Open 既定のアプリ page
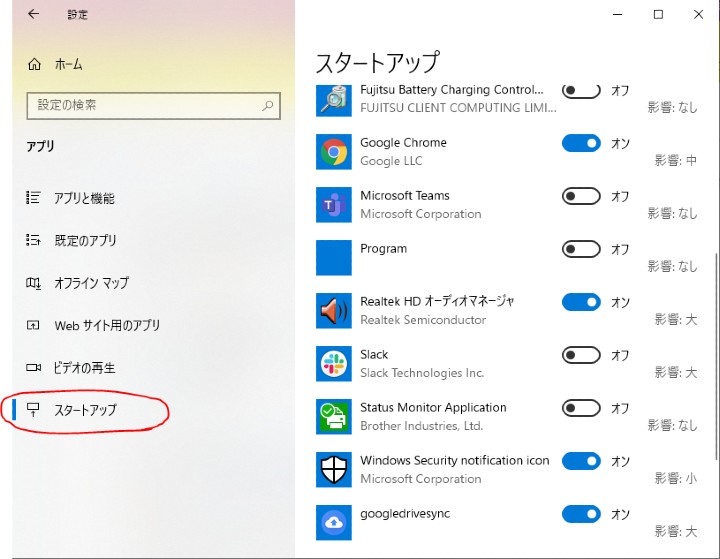Viewport: 720px width, 559px height. (85, 240)
